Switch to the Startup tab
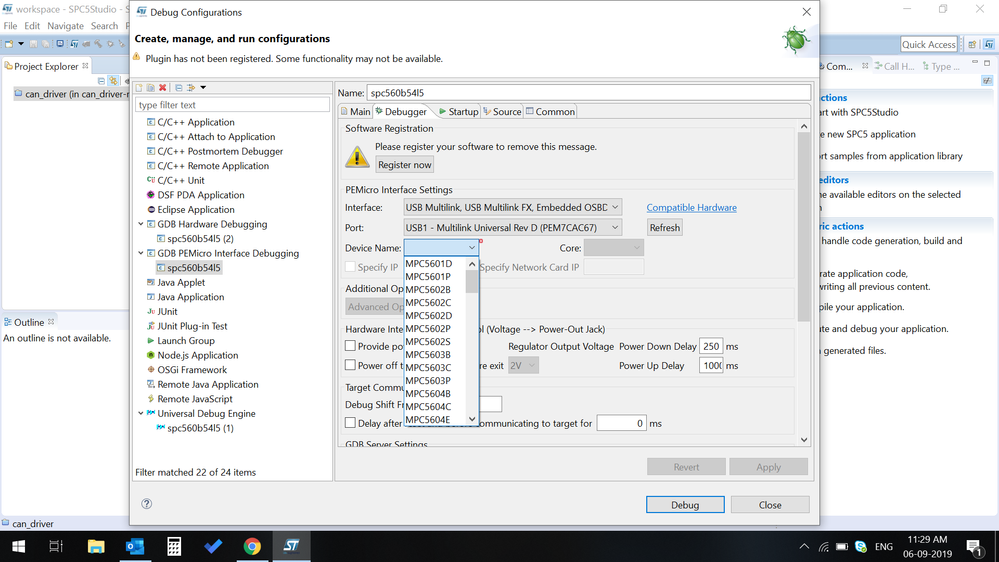Viewport: 999px width, 562px height. (x=459, y=112)
